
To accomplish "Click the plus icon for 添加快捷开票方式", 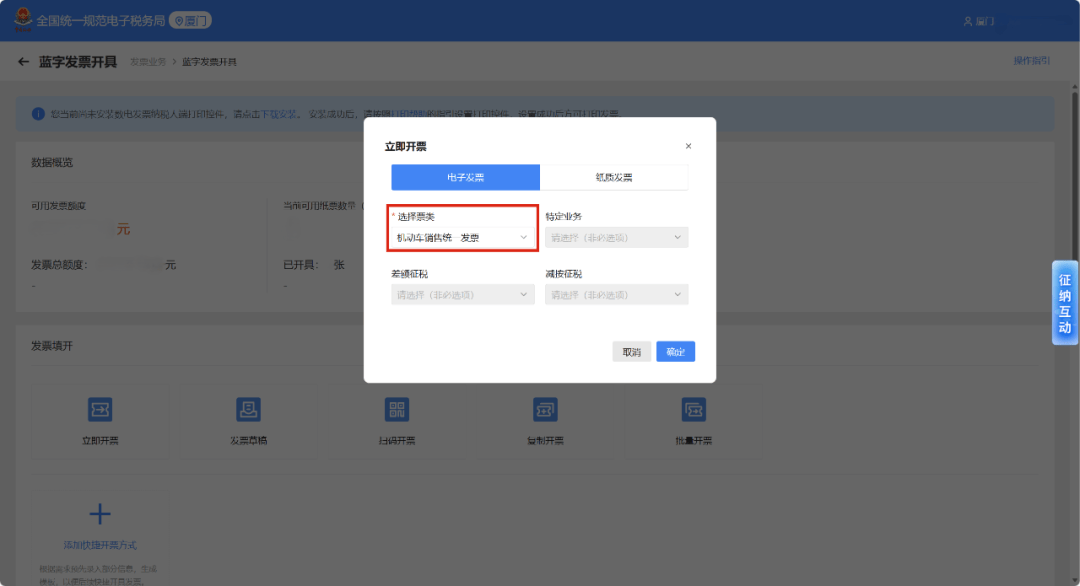I will (x=100, y=515).
